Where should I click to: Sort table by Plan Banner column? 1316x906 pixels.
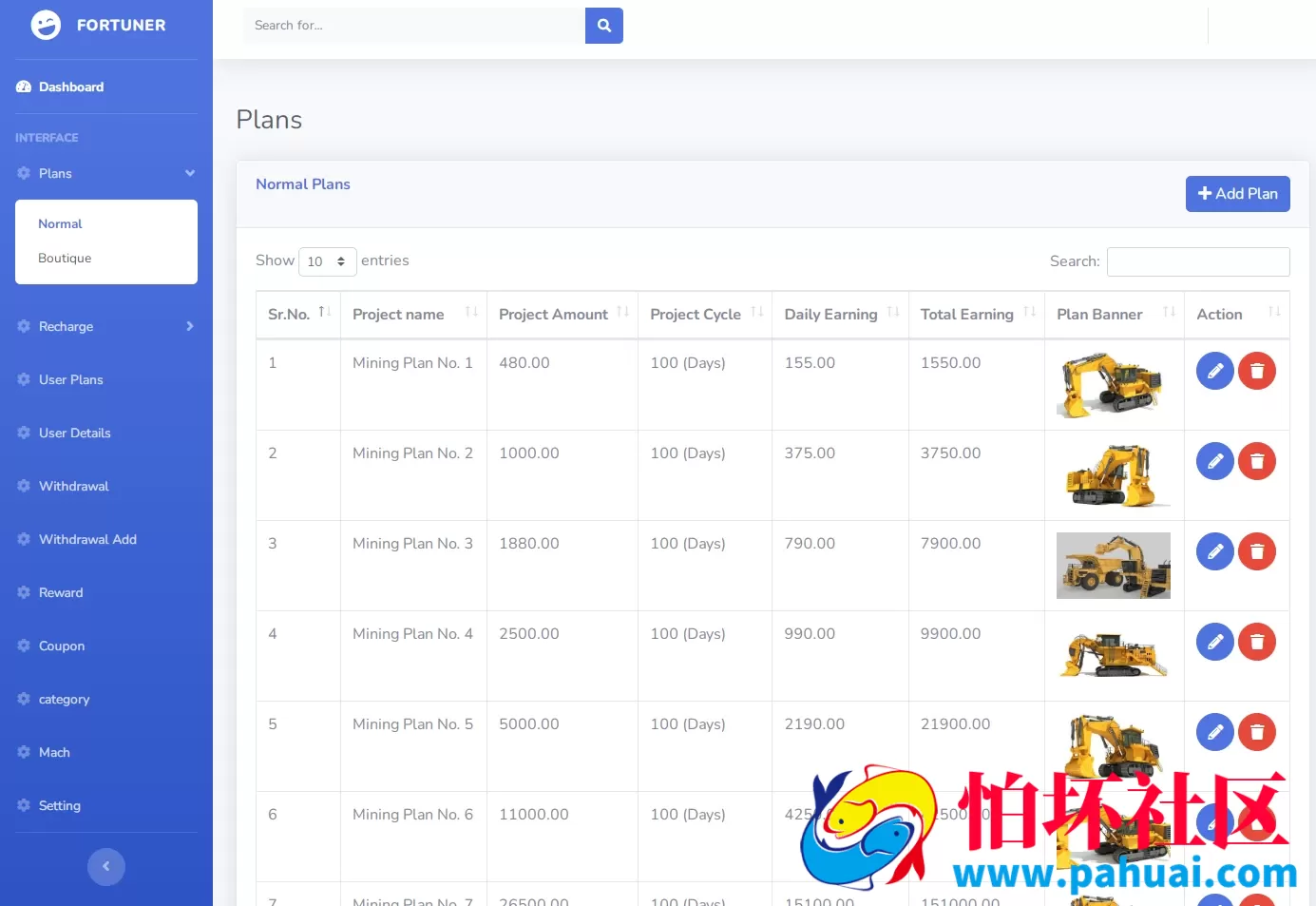point(1115,315)
